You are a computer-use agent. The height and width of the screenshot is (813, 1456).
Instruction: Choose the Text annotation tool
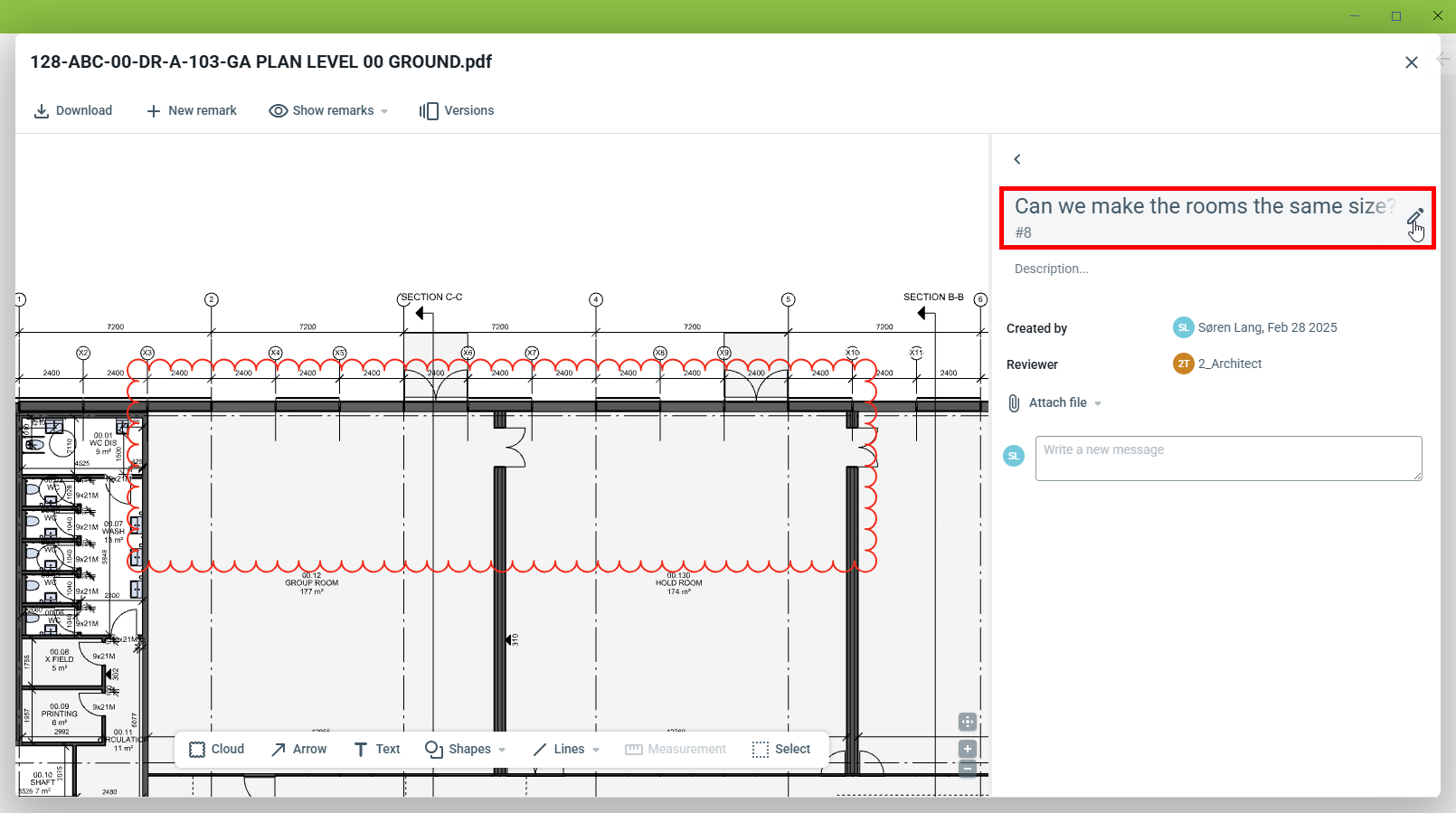pyautogui.click(x=377, y=750)
